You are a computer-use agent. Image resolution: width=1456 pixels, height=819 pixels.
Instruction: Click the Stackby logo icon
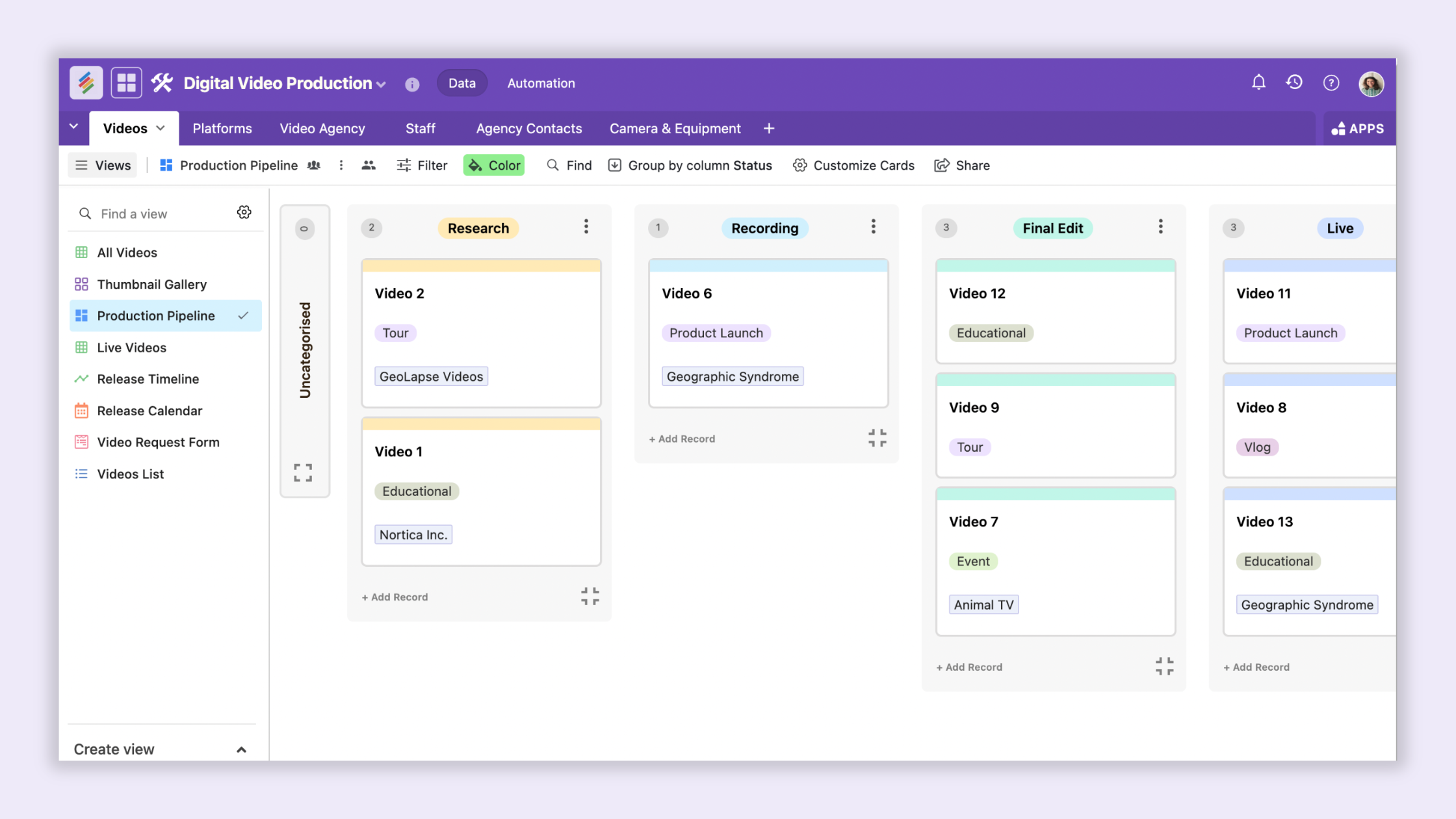[x=86, y=83]
